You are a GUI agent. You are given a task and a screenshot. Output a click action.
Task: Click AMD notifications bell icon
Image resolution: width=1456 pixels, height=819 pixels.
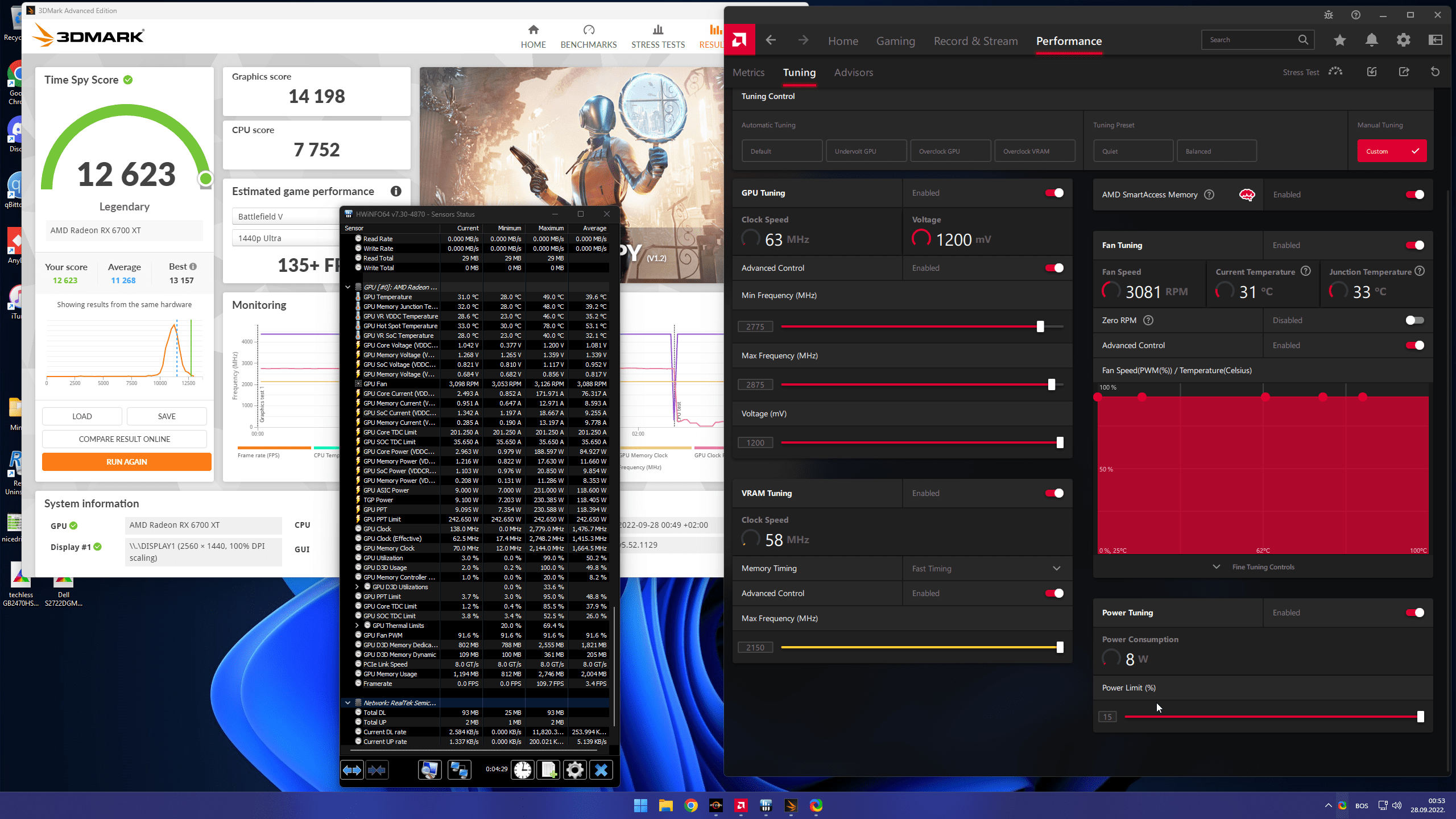(x=1371, y=40)
